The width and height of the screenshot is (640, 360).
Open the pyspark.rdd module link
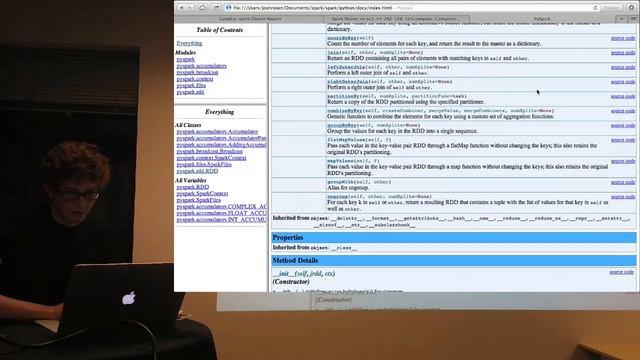[x=190, y=92]
